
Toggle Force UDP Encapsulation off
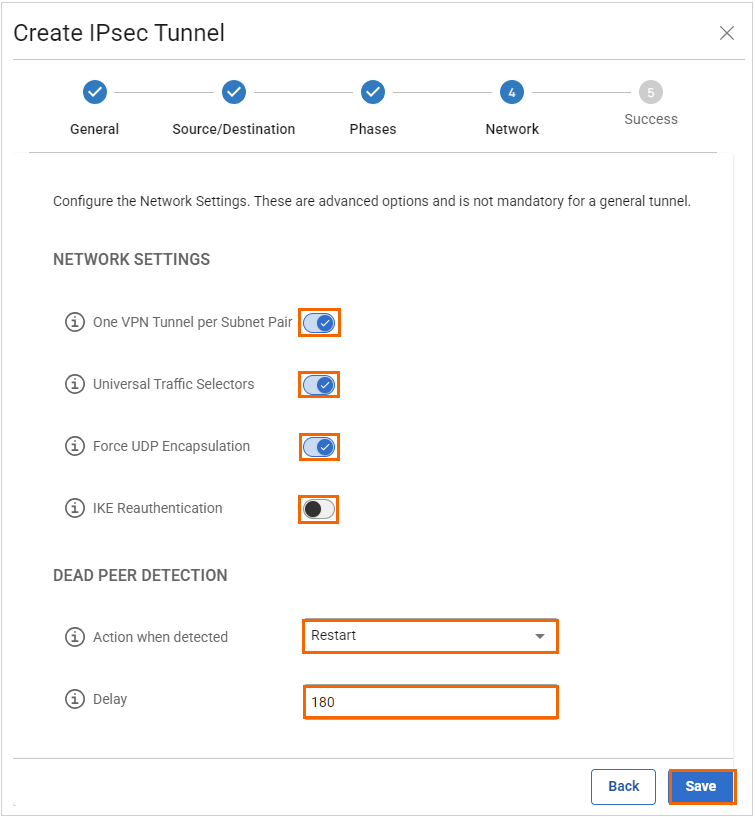[x=319, y=447]
